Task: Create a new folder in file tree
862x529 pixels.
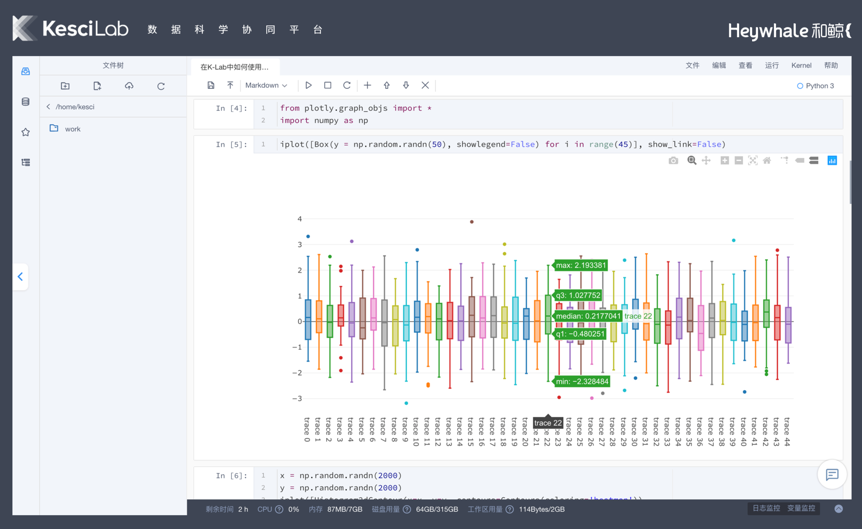Action: click(x=65, y=86)
